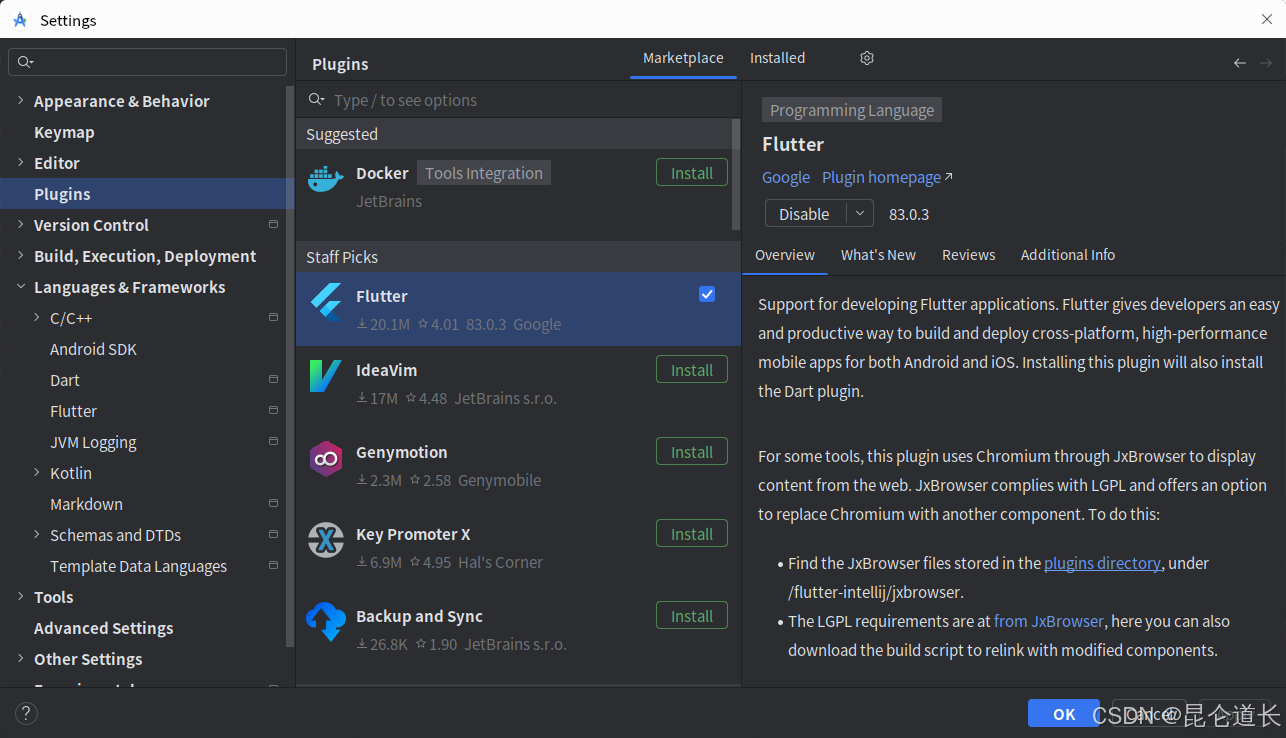Click the project-level icon beside Dart
The image size is (1286, 738).
point(273,380)
